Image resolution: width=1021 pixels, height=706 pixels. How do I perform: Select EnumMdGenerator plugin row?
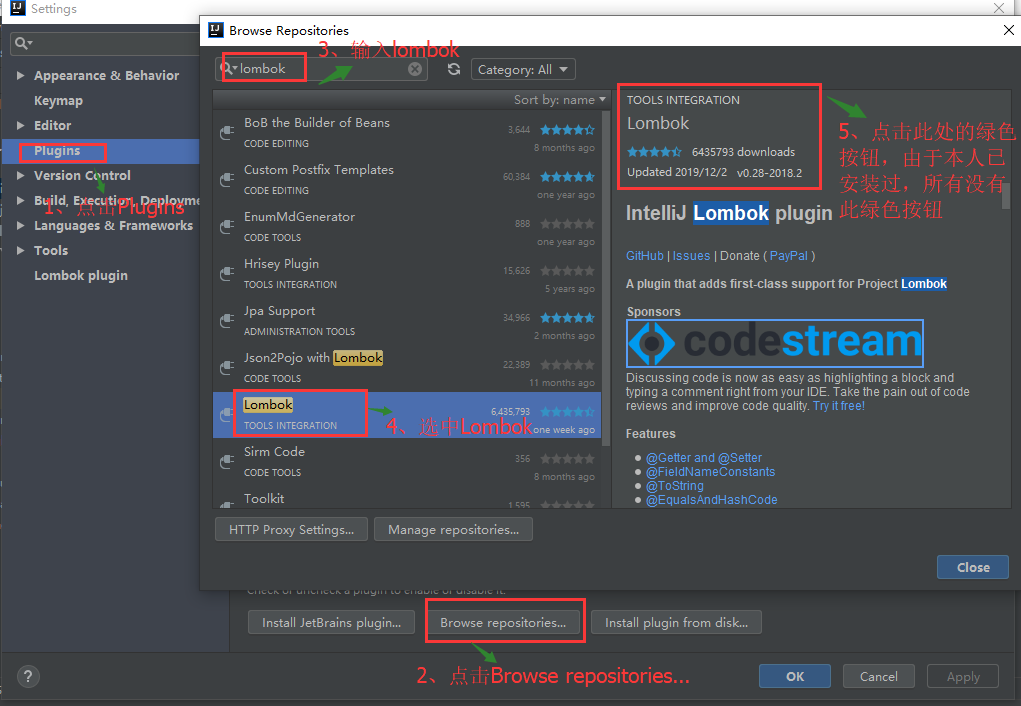(407, 227)
